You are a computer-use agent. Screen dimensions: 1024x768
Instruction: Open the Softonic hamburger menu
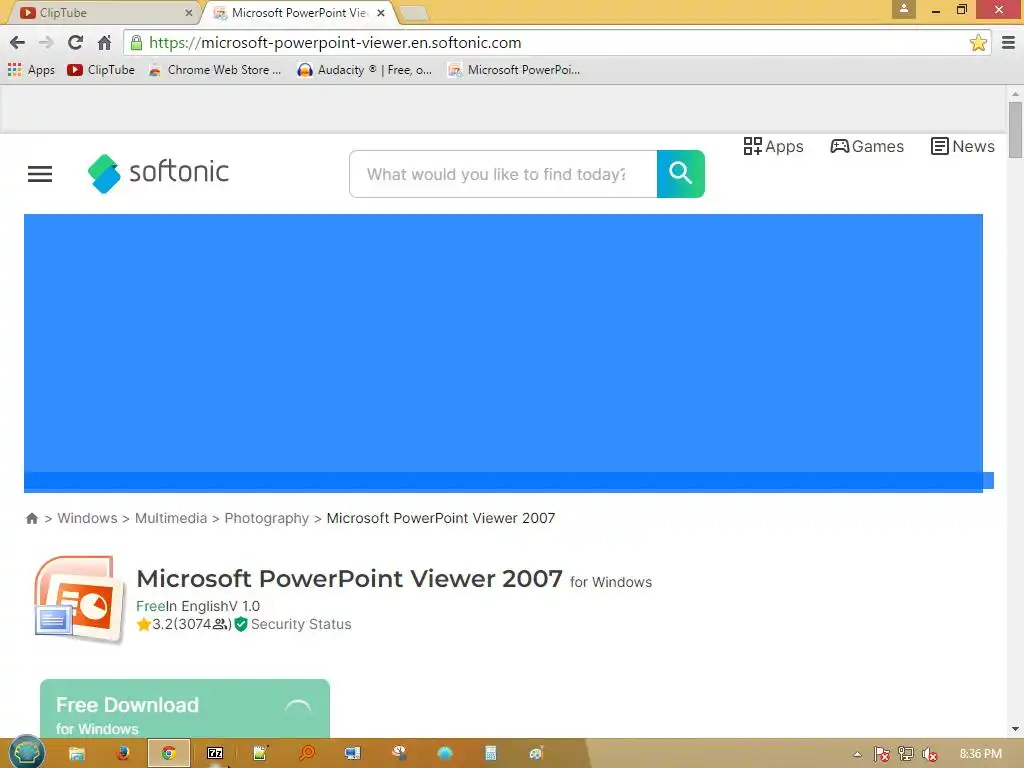click(x=40, y=174)
